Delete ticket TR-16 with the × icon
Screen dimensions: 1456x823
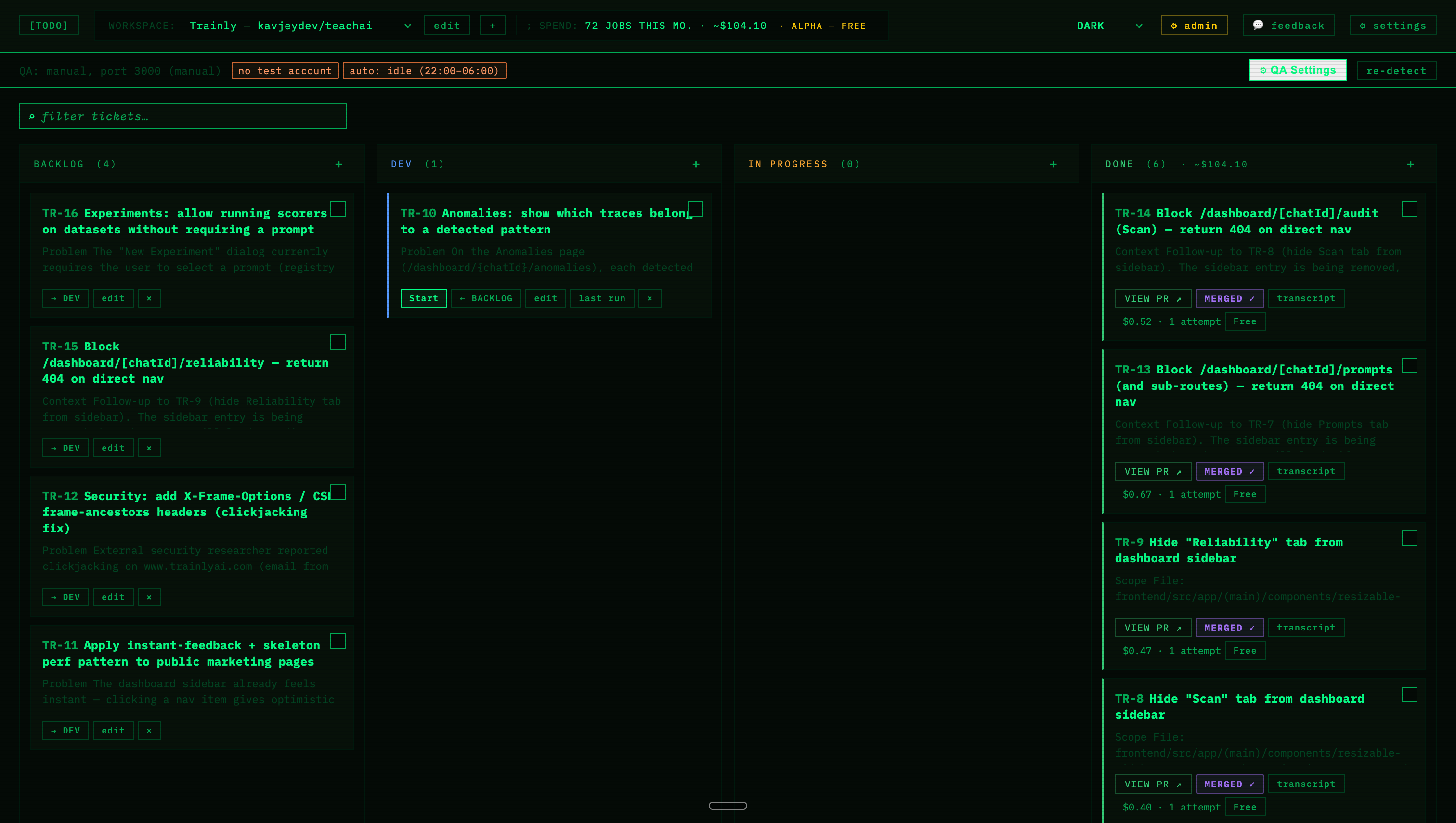pyautogui.click(x=149, y=298)
